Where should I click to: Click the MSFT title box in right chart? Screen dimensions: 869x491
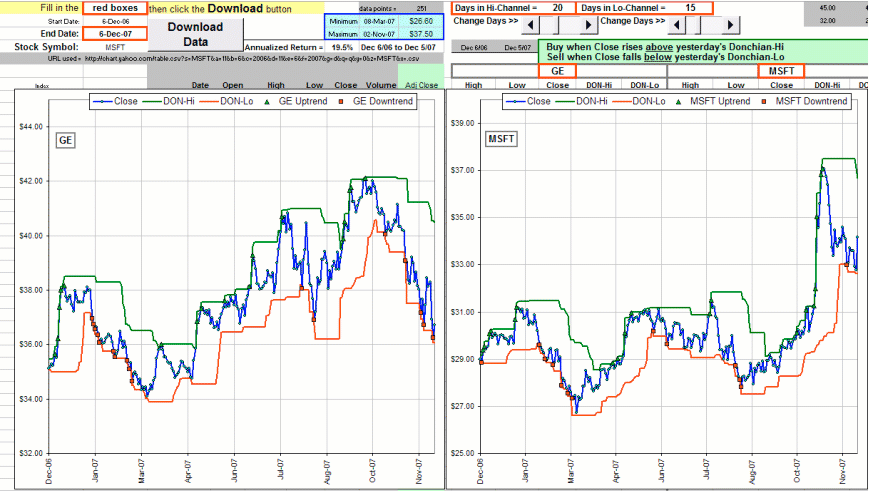[x=502, y=139]
